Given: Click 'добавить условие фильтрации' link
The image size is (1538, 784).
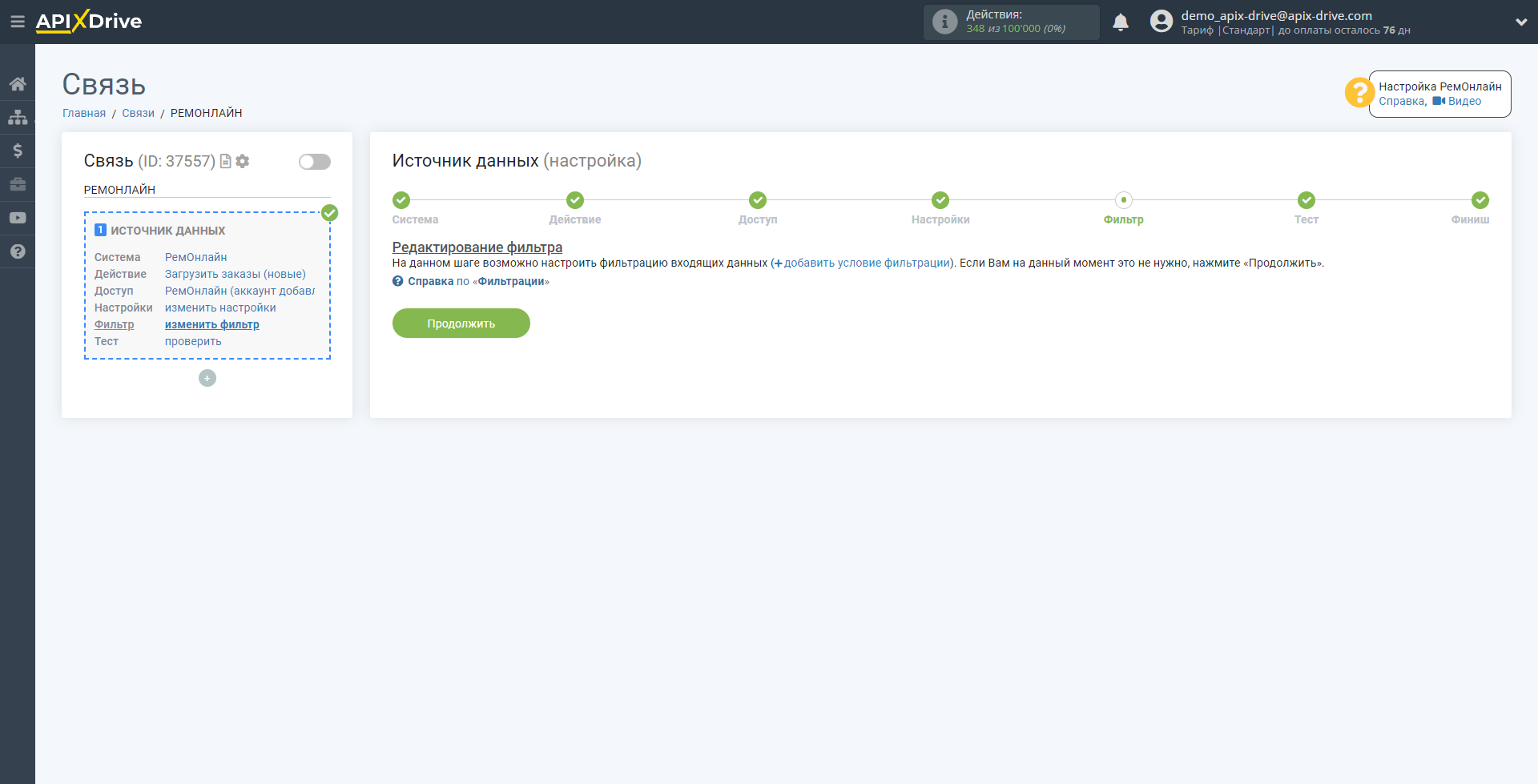Looking at the screenshot, I should click(862, 263).
